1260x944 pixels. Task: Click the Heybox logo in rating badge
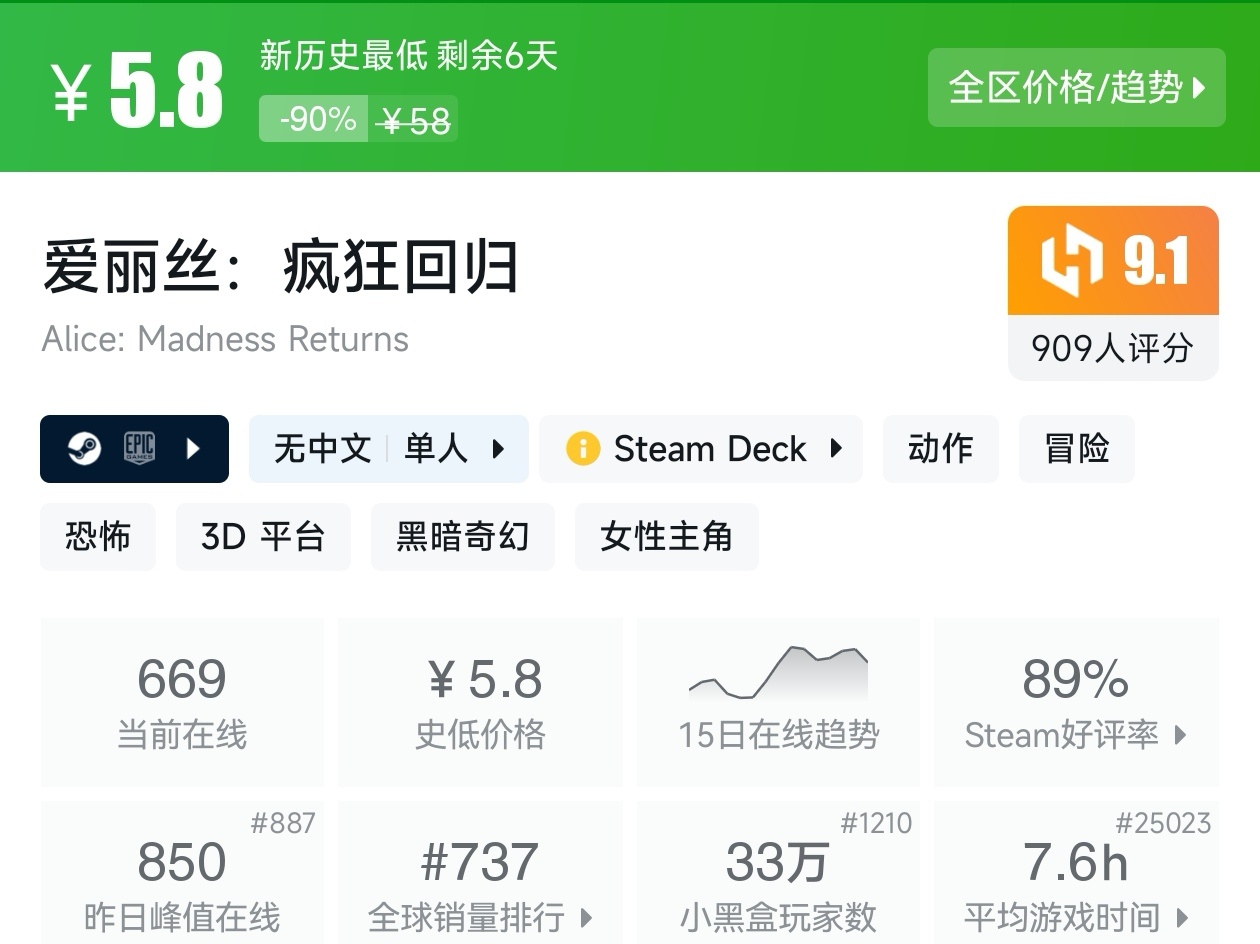[1070, 262]
